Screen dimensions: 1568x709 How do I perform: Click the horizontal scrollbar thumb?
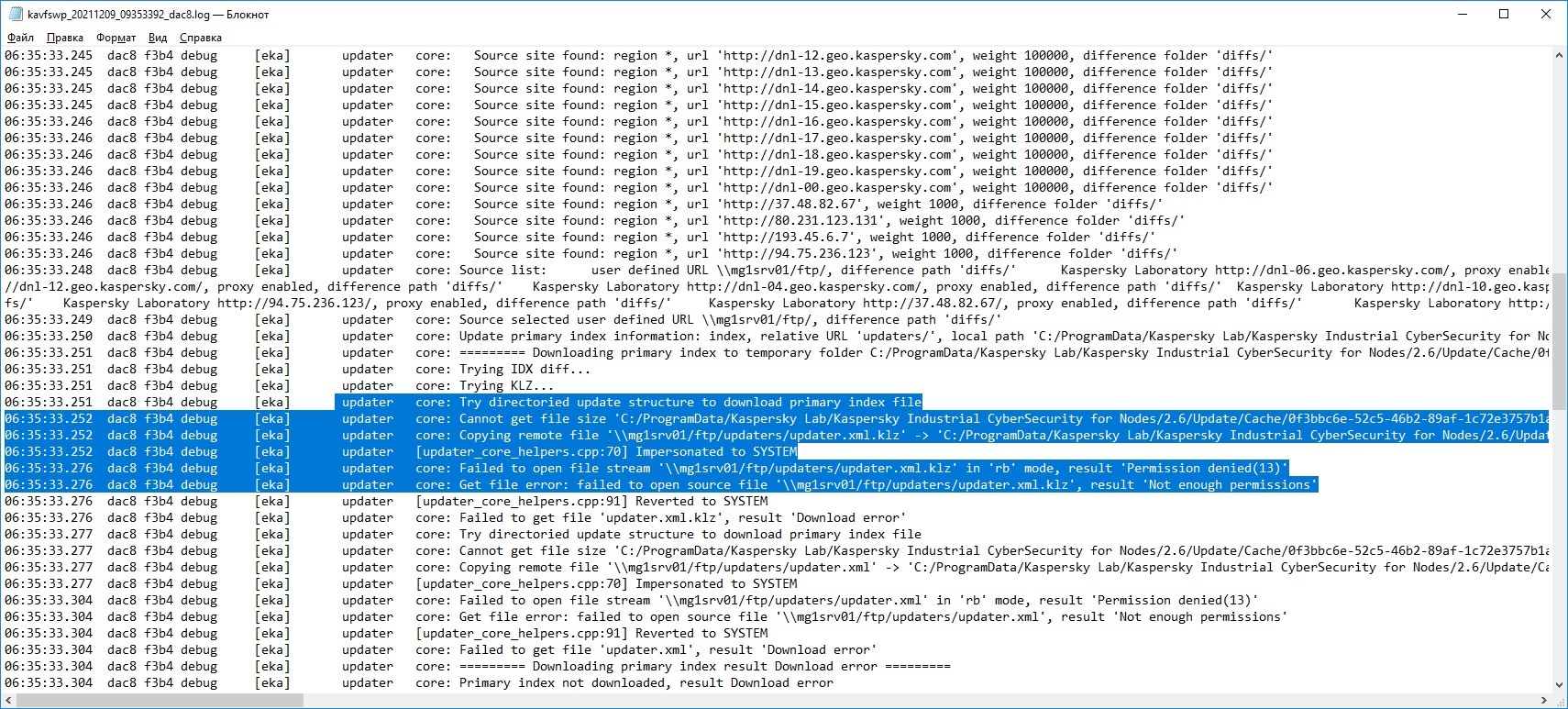160,701
